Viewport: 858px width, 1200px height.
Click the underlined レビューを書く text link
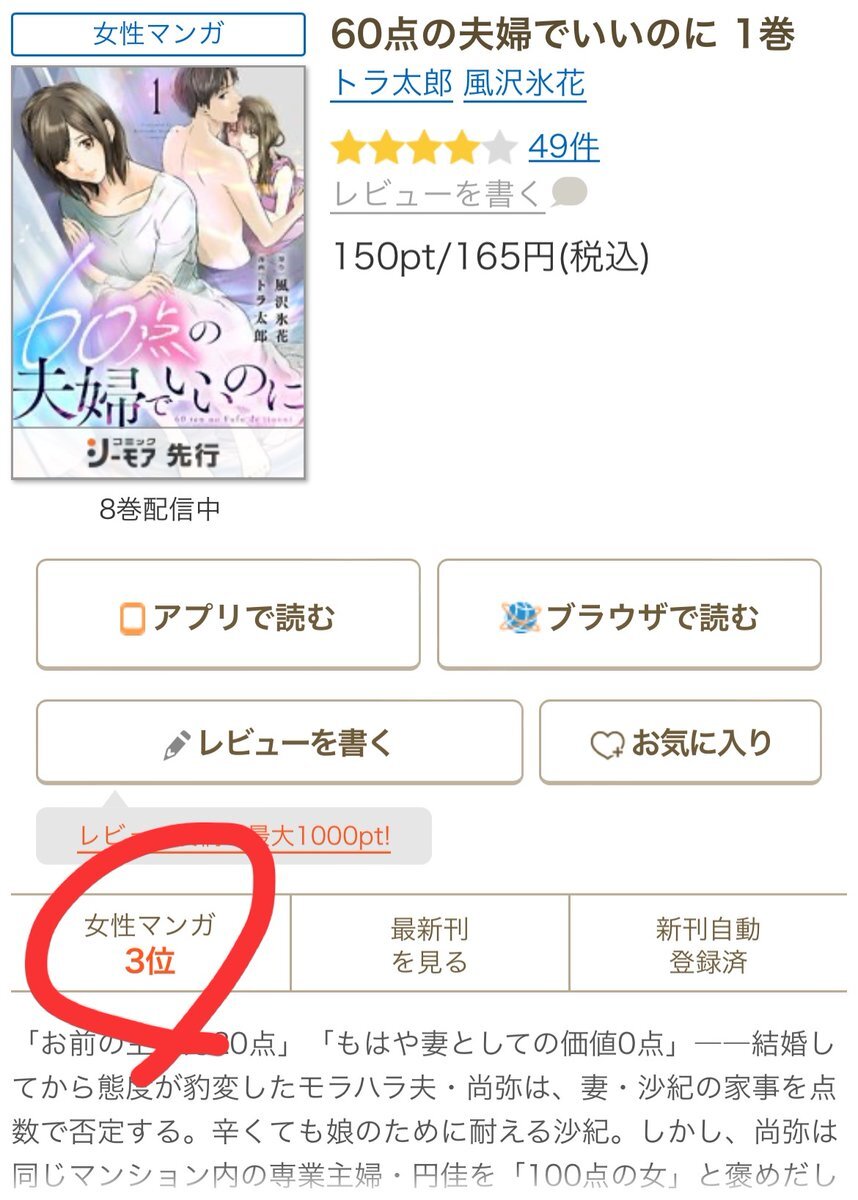(438, 194)
